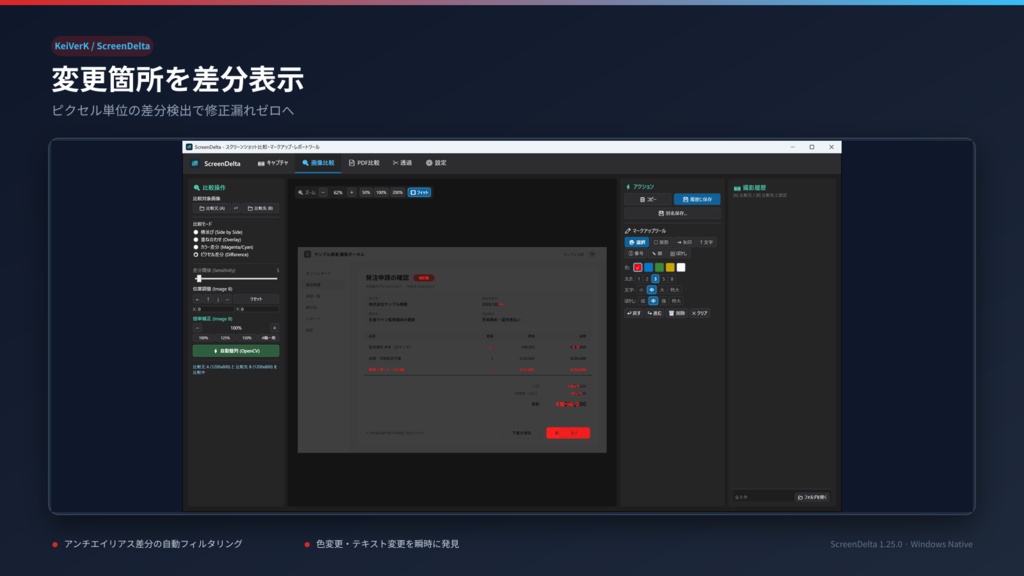Viewport: 1024px width, 576px height.
Task: Open history folder with フォルダを開く
Action: pos(812,497)
